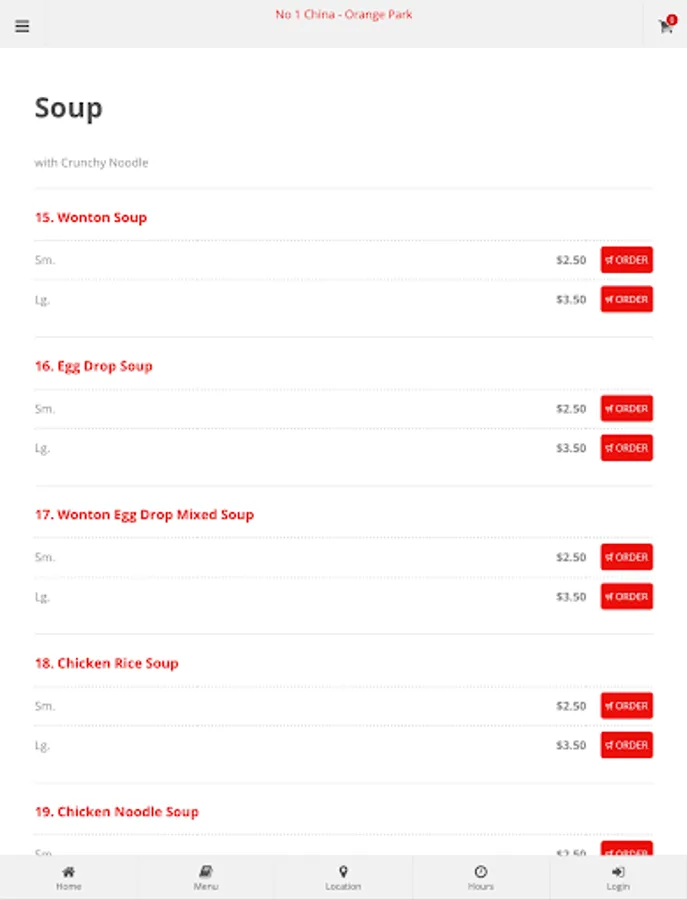Click the No 1 China - Orange Park title

point(343,14)
